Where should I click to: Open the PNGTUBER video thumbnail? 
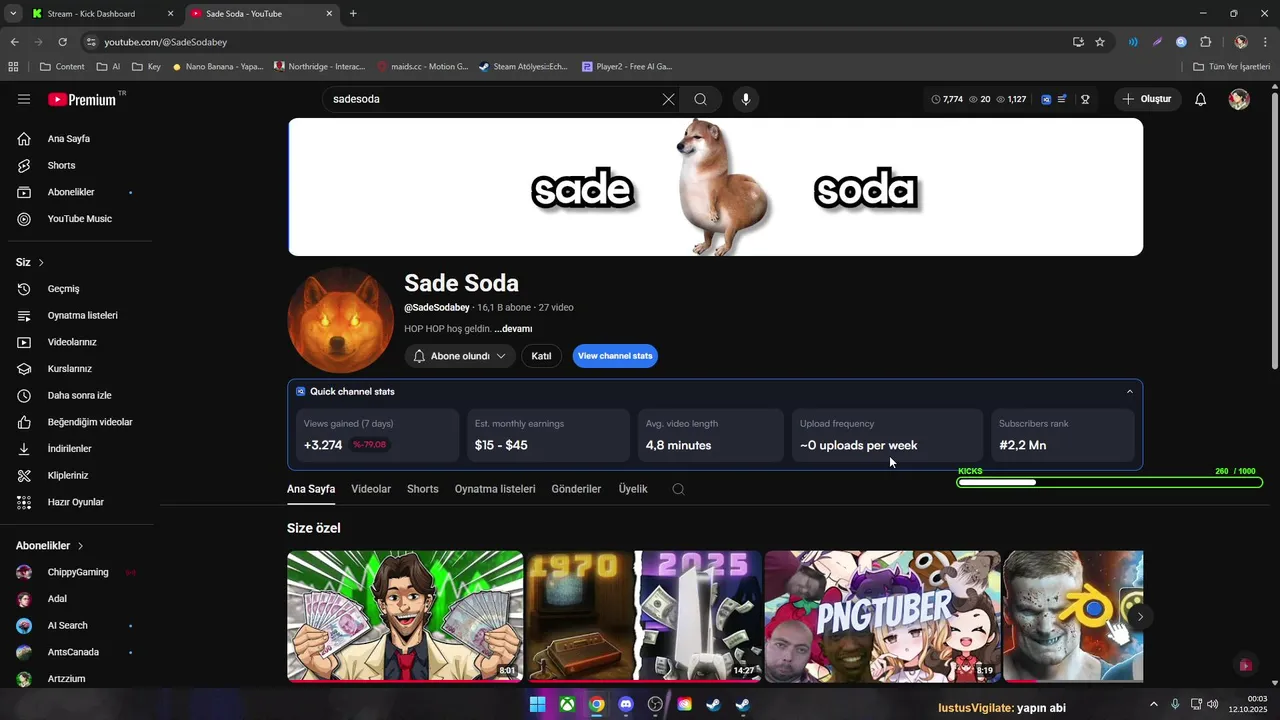click(883, 616)
